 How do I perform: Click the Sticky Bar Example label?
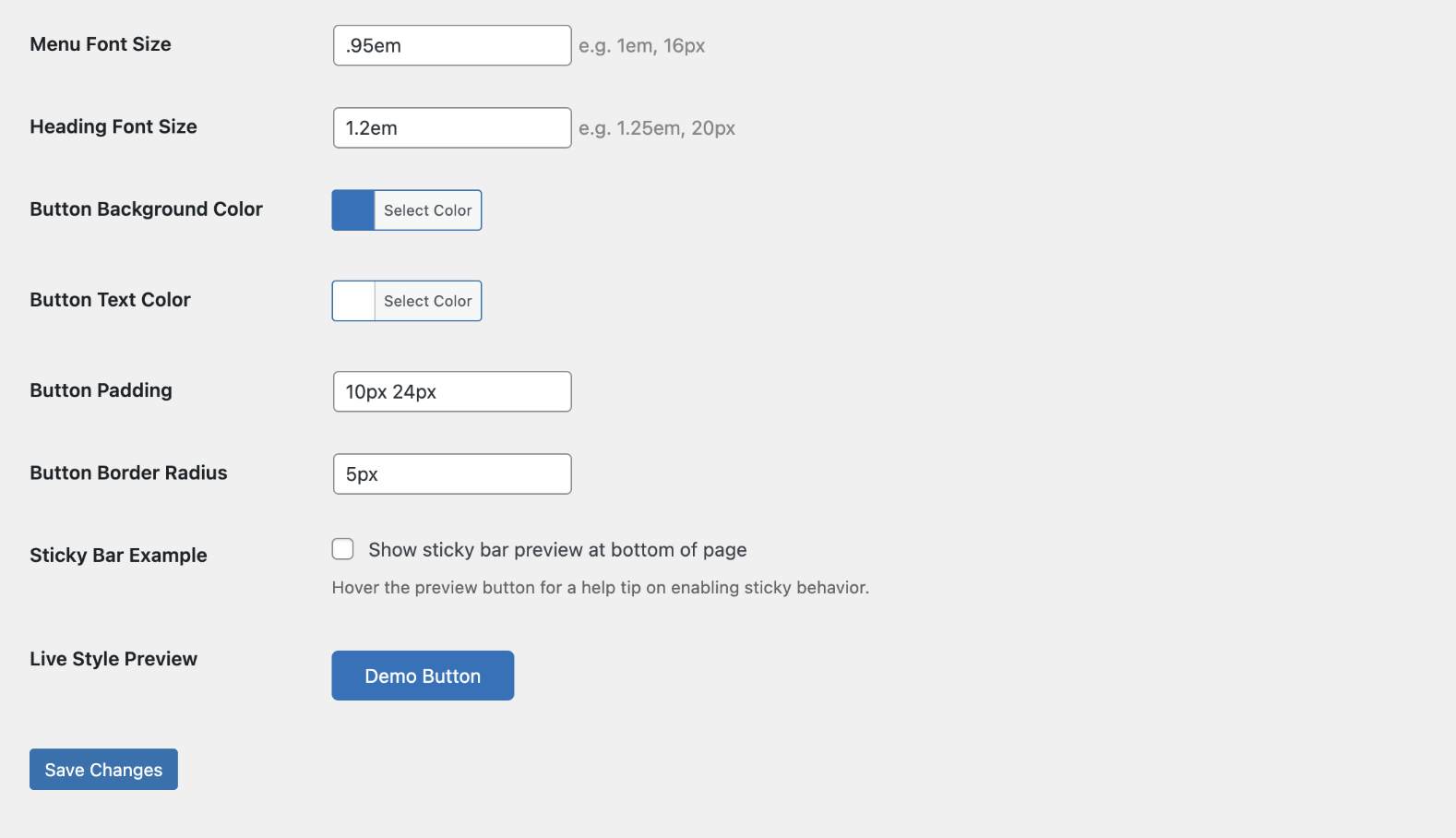[x=118, y=555]
